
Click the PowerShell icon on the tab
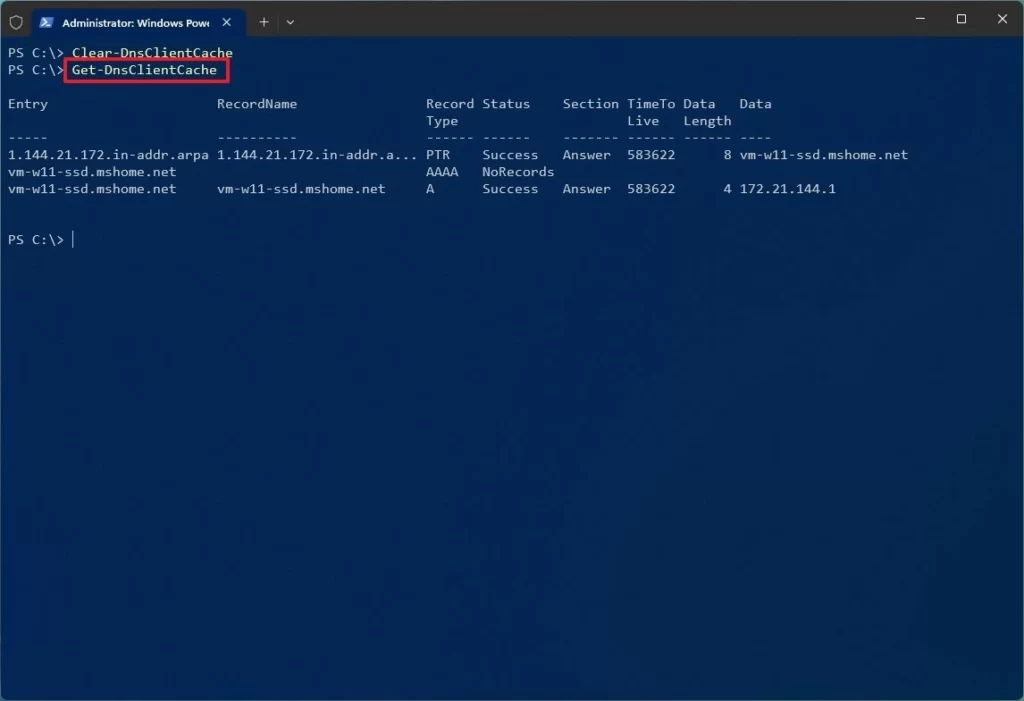click(x=46, y=22)
